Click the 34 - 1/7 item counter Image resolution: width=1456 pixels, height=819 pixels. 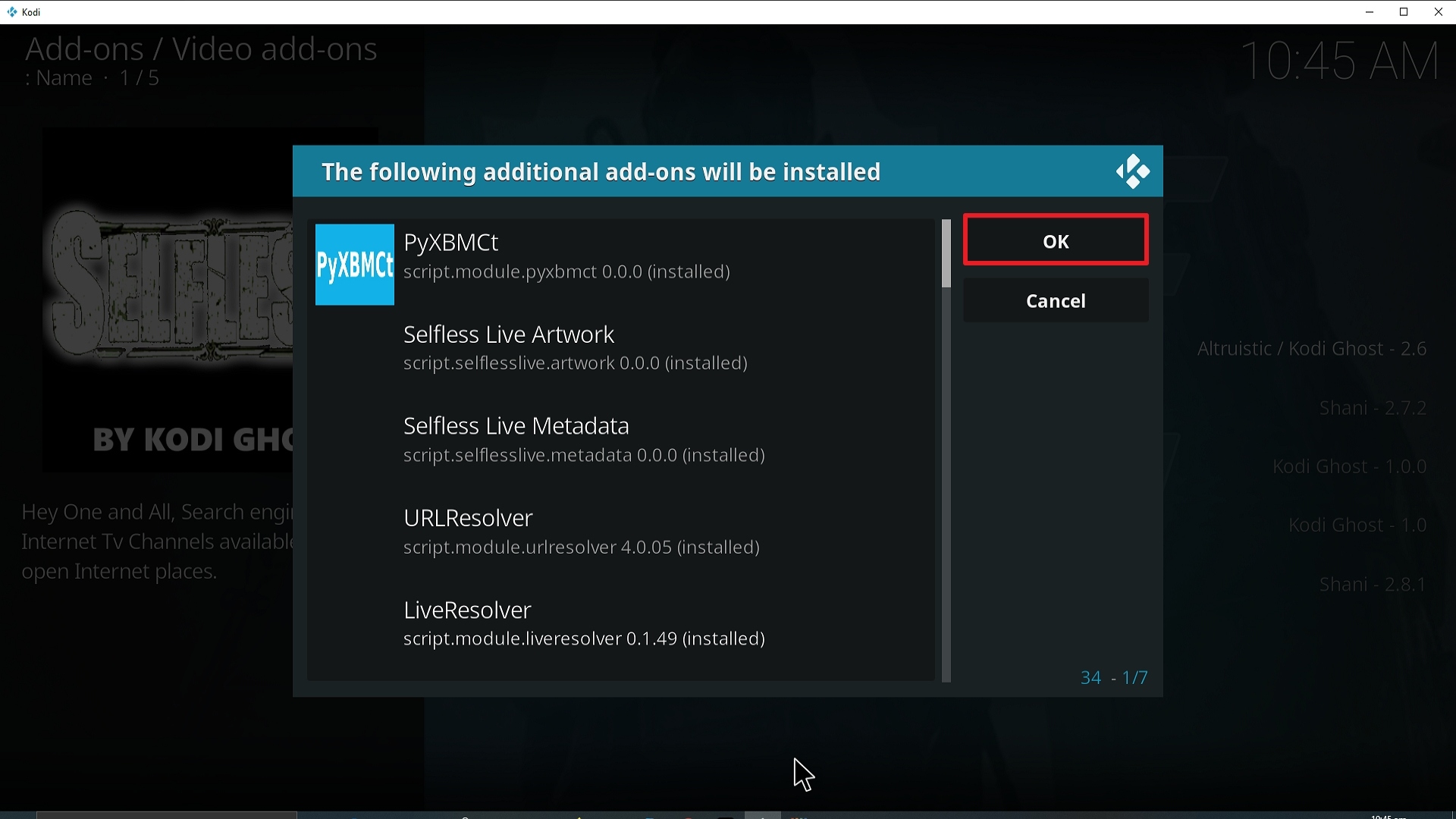(1114, 677)
